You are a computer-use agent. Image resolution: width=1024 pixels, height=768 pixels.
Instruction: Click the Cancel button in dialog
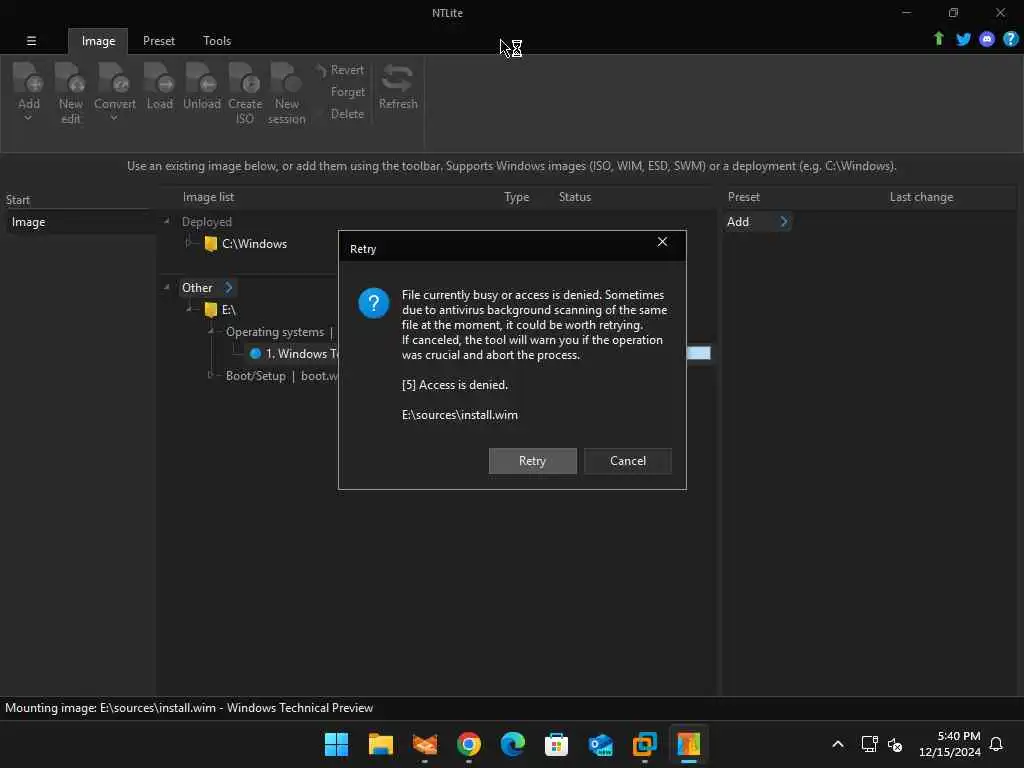(628, 460)
